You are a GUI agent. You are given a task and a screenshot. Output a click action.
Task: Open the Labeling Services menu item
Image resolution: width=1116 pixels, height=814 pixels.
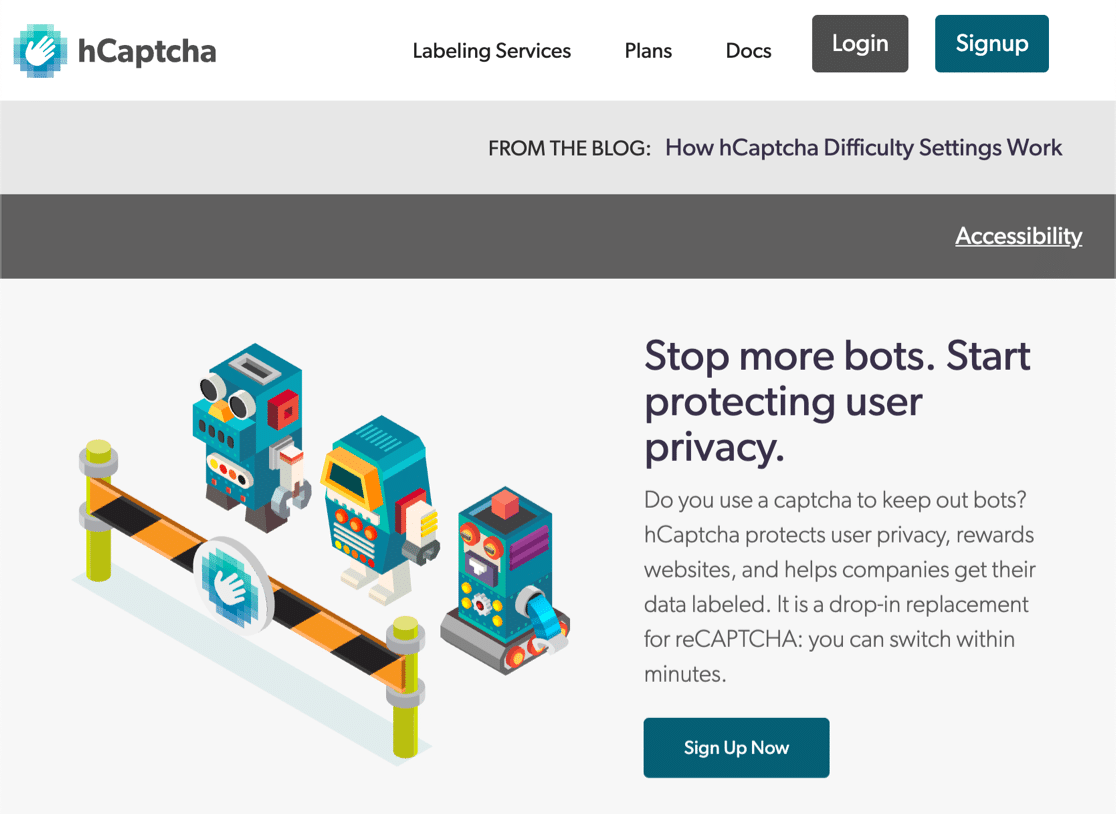(492, 51)
